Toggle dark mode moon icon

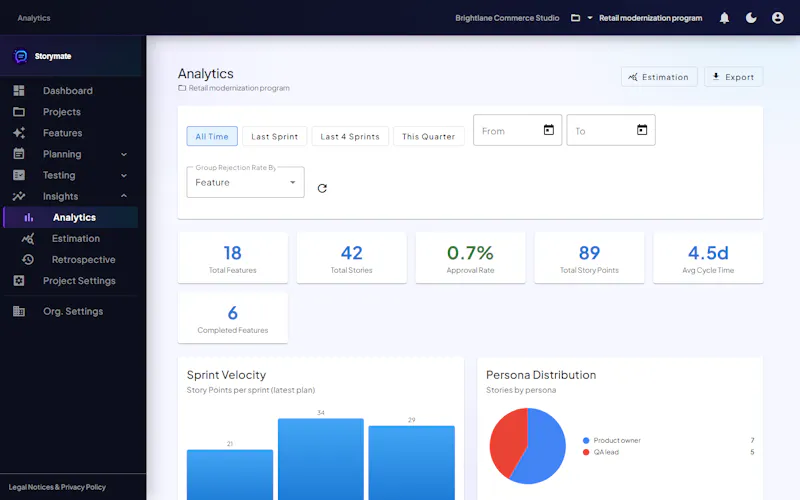coord(751,18)
